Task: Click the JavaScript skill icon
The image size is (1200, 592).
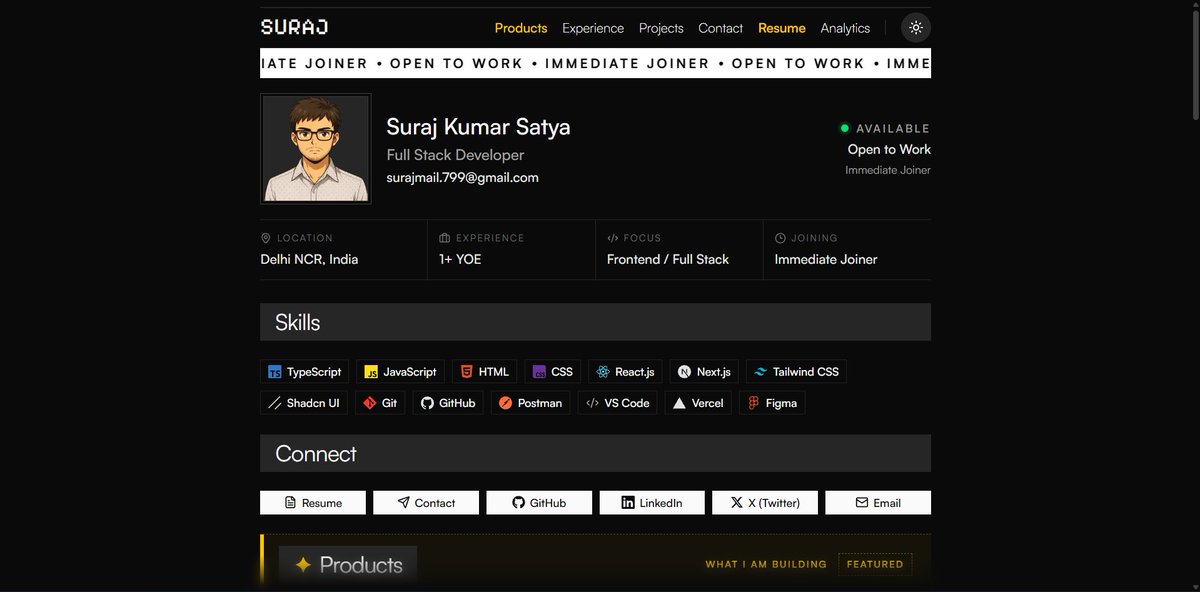Action: coord(371,372)
